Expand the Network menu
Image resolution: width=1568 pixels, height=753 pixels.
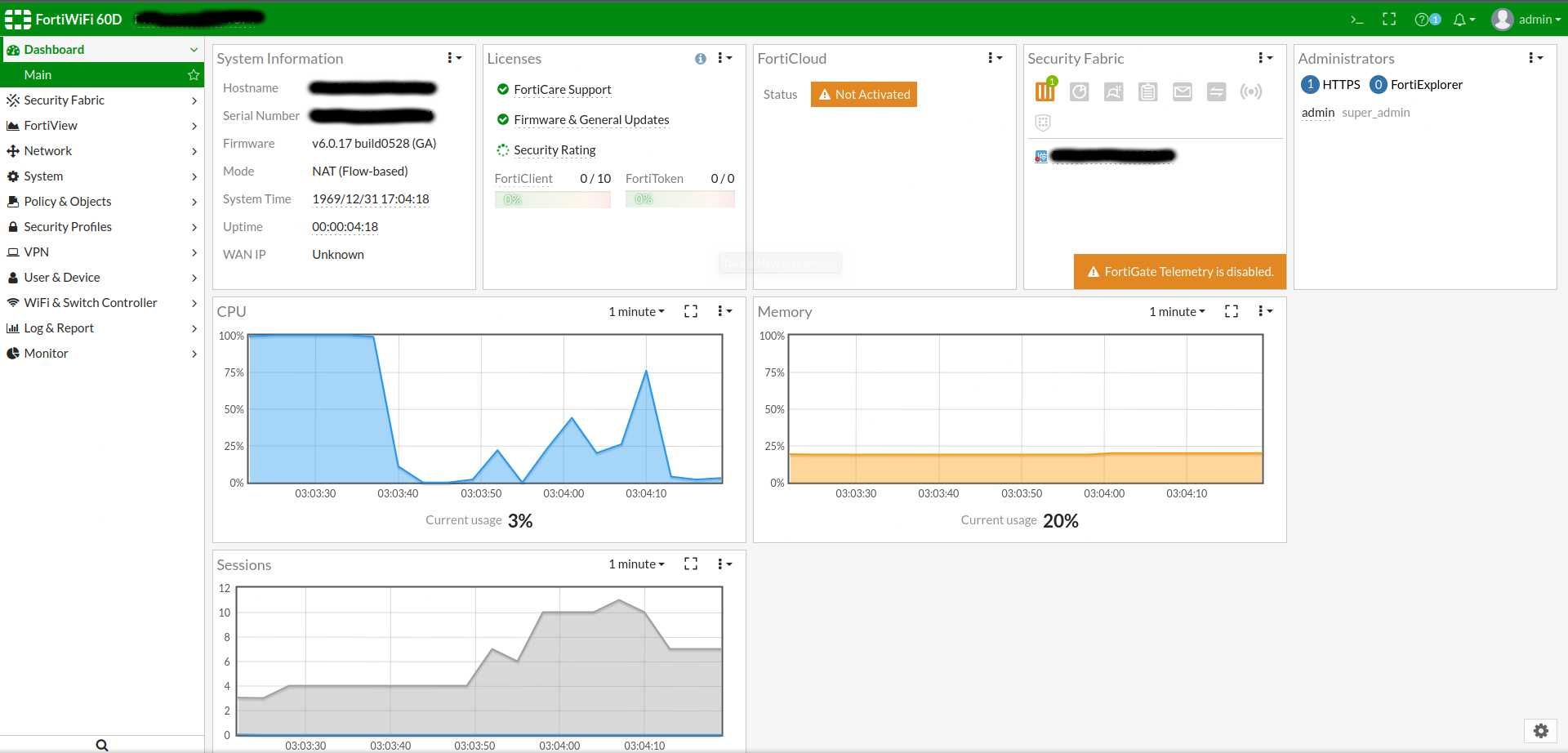(102, 150)
